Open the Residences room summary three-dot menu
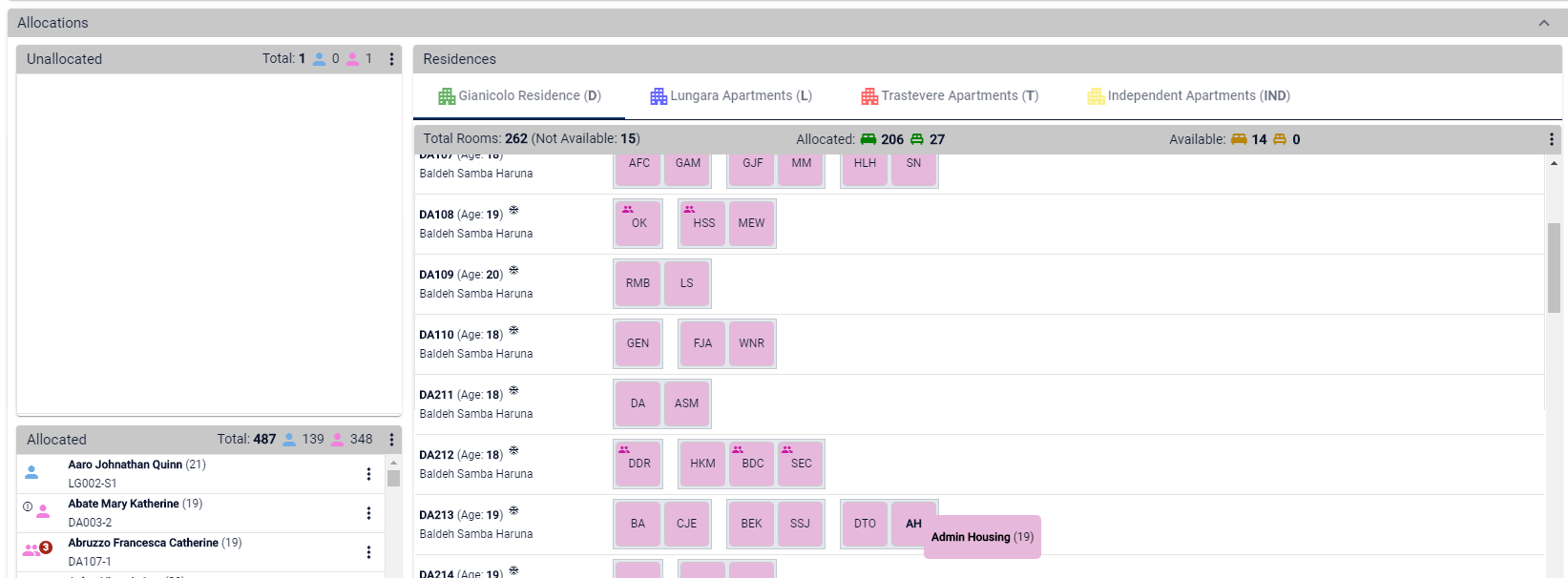1568x578 pixels. pos(1551,139)
